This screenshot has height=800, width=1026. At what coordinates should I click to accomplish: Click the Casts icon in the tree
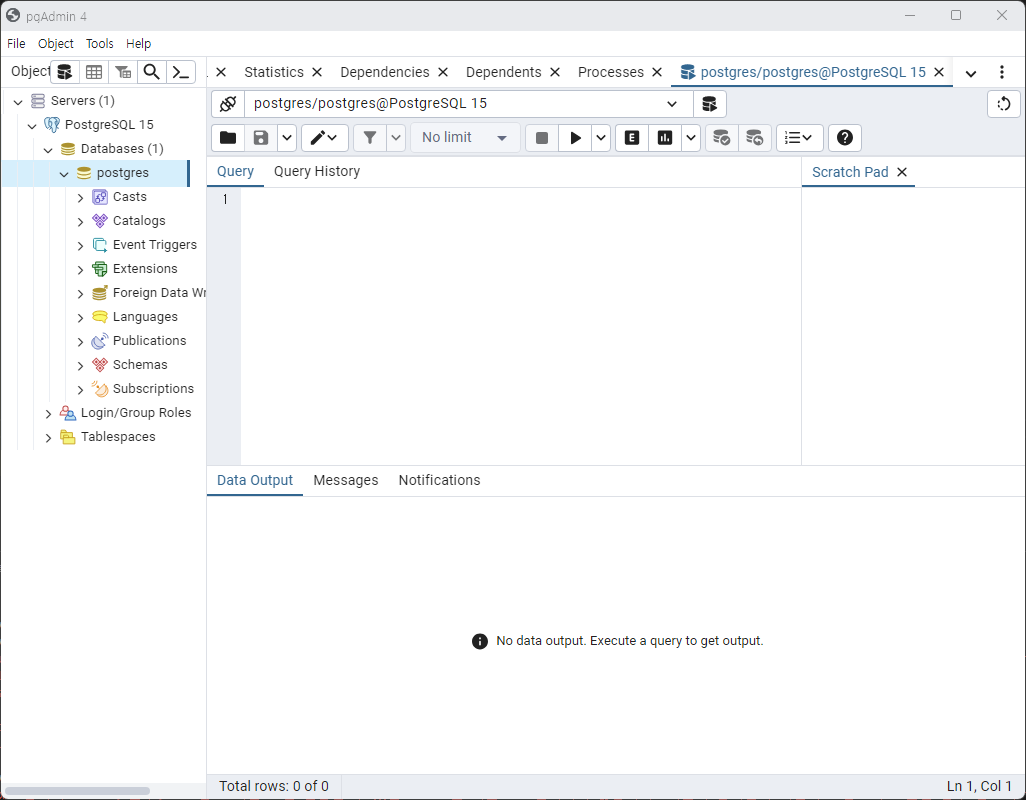pyautogui.click(x=100, y=197)
